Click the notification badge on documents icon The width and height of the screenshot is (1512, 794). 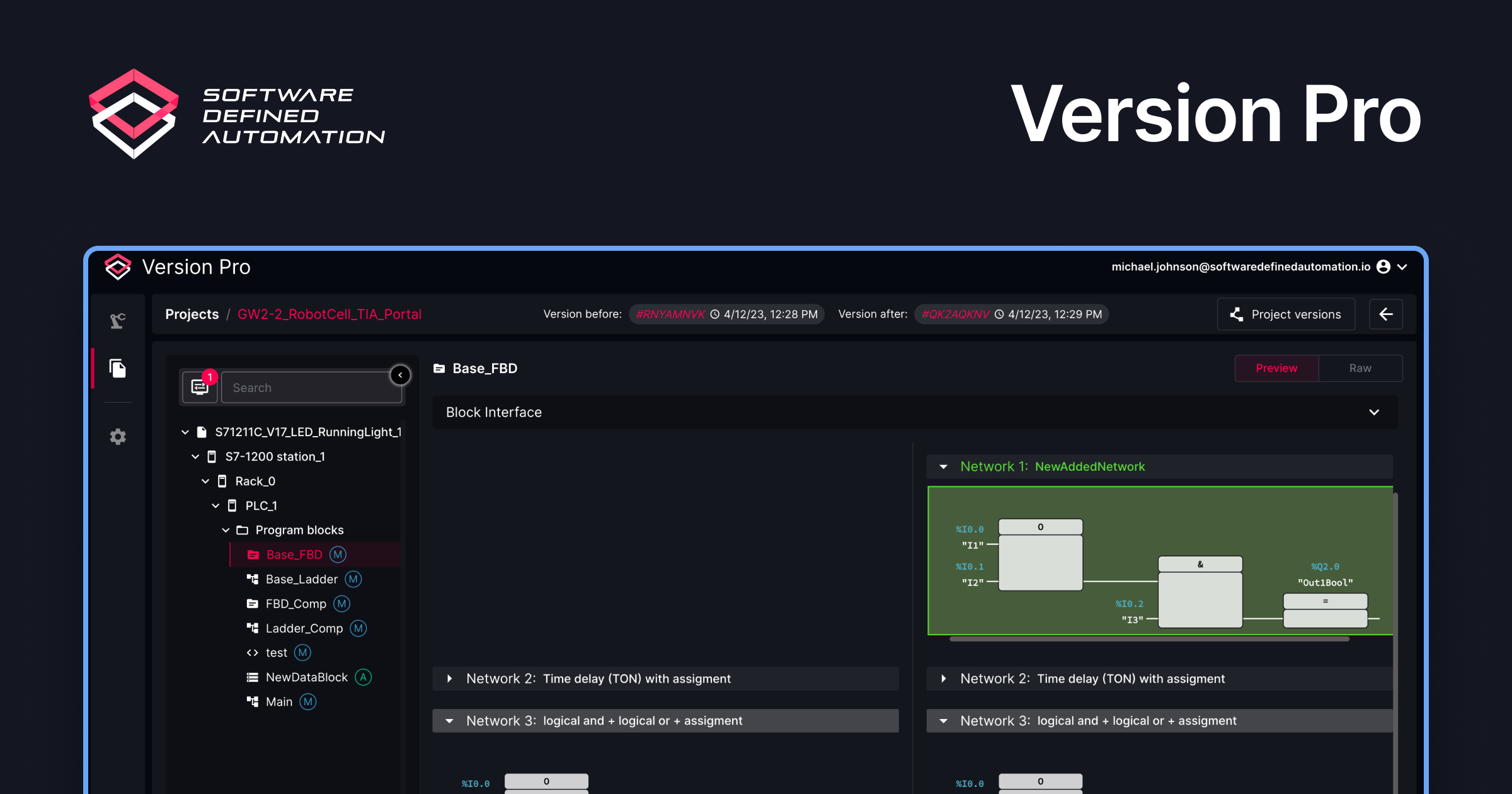(209, 377)
